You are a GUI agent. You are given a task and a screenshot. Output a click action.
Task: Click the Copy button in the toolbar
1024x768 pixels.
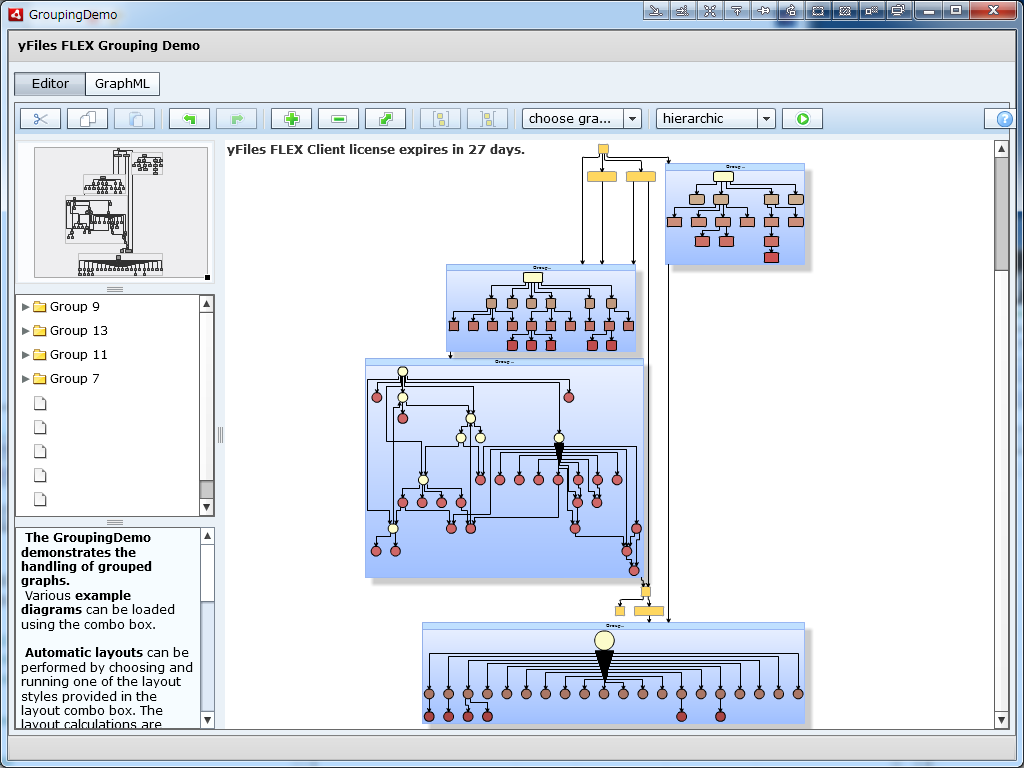pyautogui.click(x=88, y=119)
